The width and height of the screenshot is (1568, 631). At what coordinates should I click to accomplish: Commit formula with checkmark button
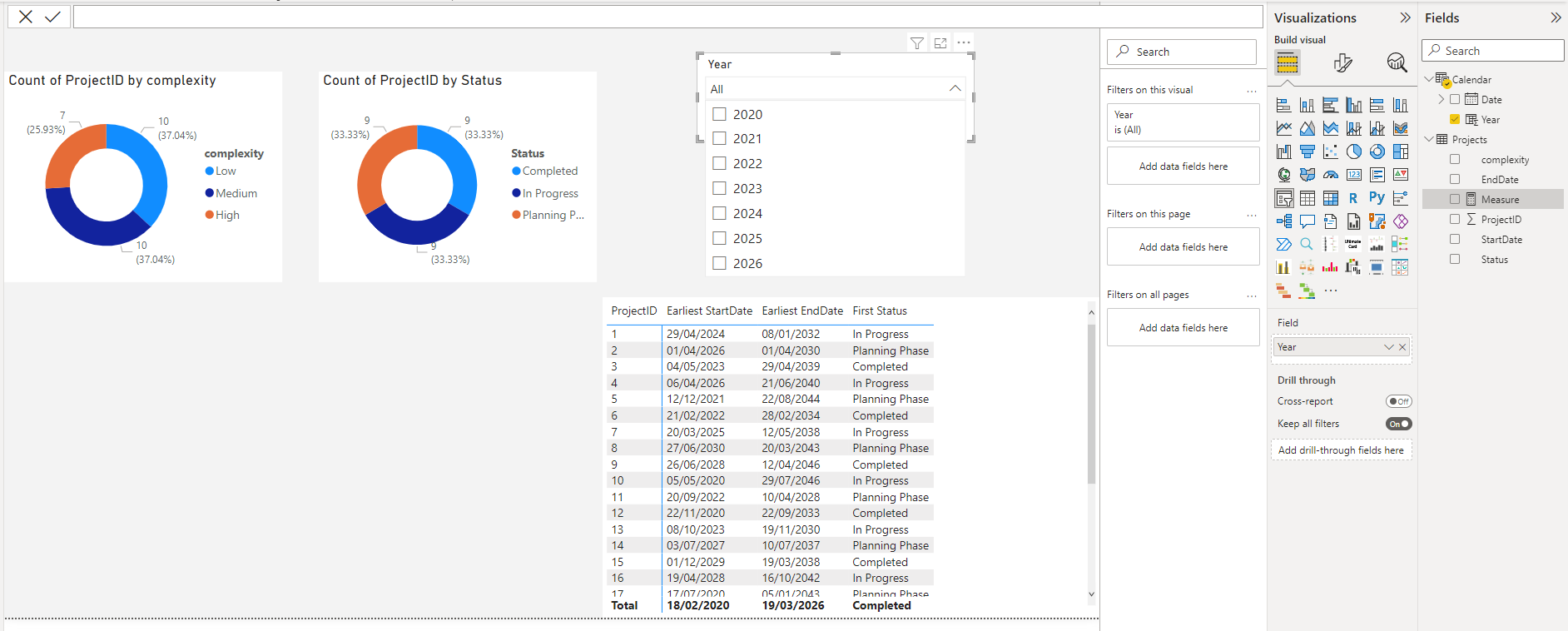pos(52,17)
